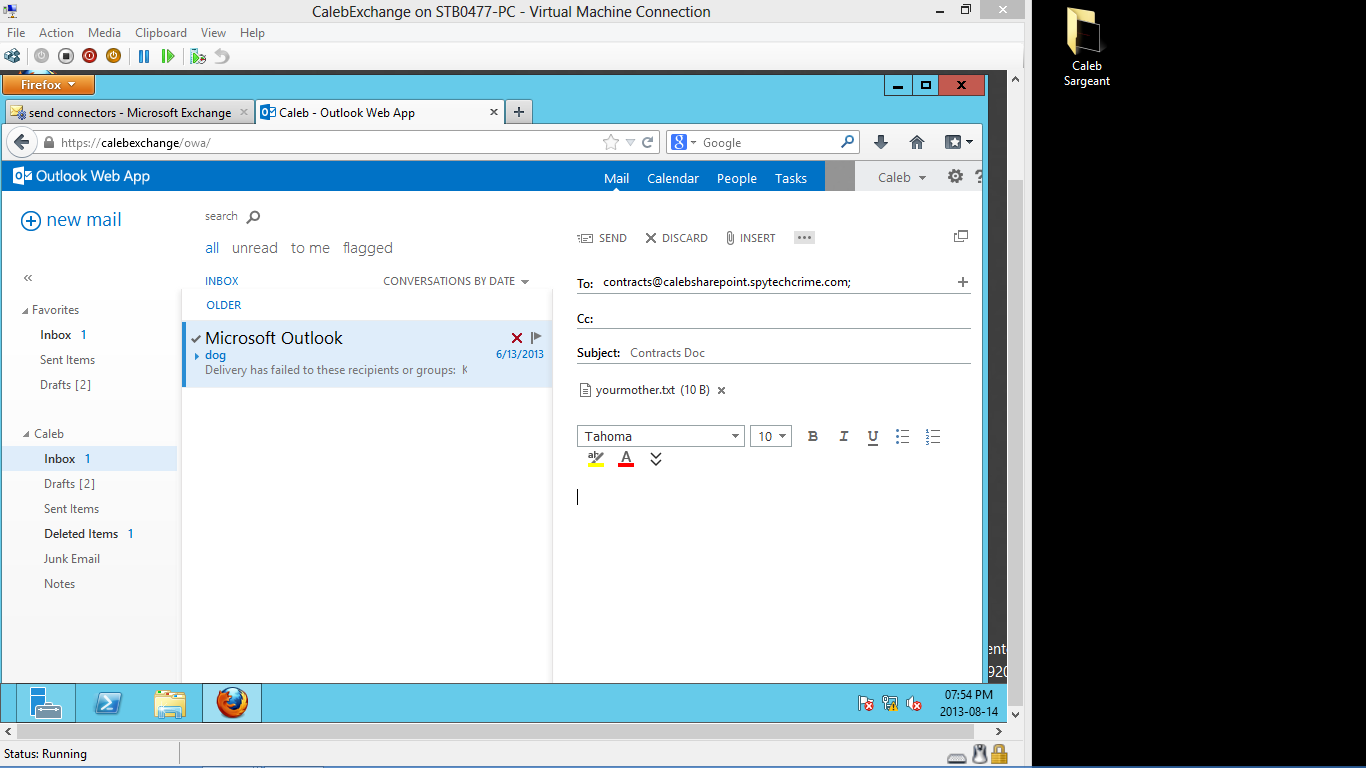Collapse the Caleb mailbox folder tree
The height and width of the screenshot is (768, 1366).
[x=26, y=434]
